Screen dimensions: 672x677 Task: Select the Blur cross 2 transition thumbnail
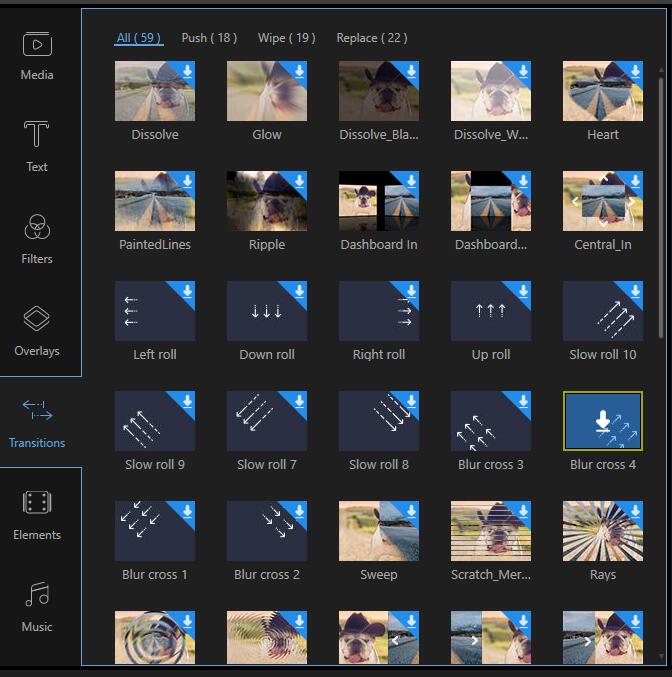click(267, 531)
